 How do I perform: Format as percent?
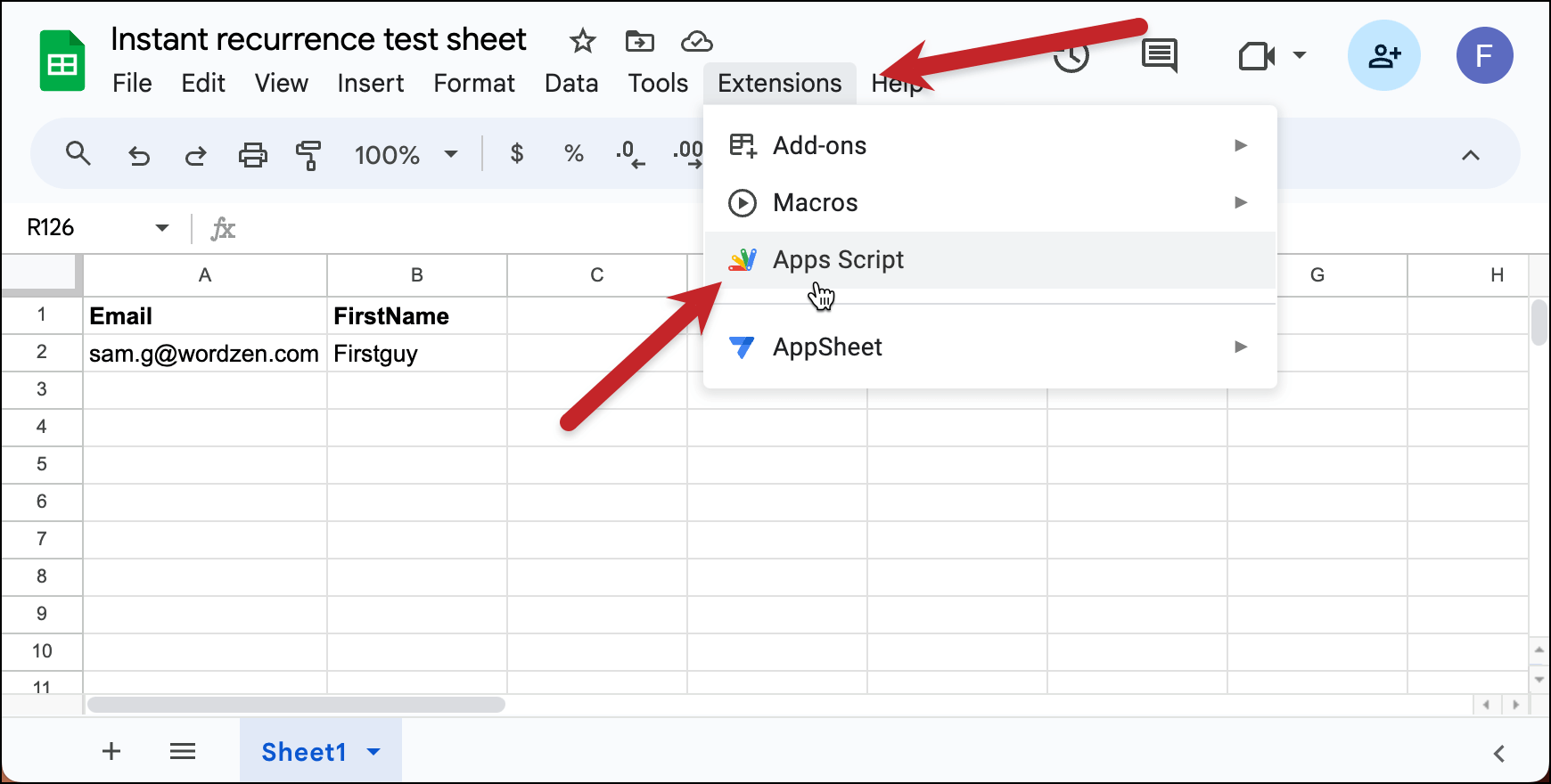click(x=574, y=154)
